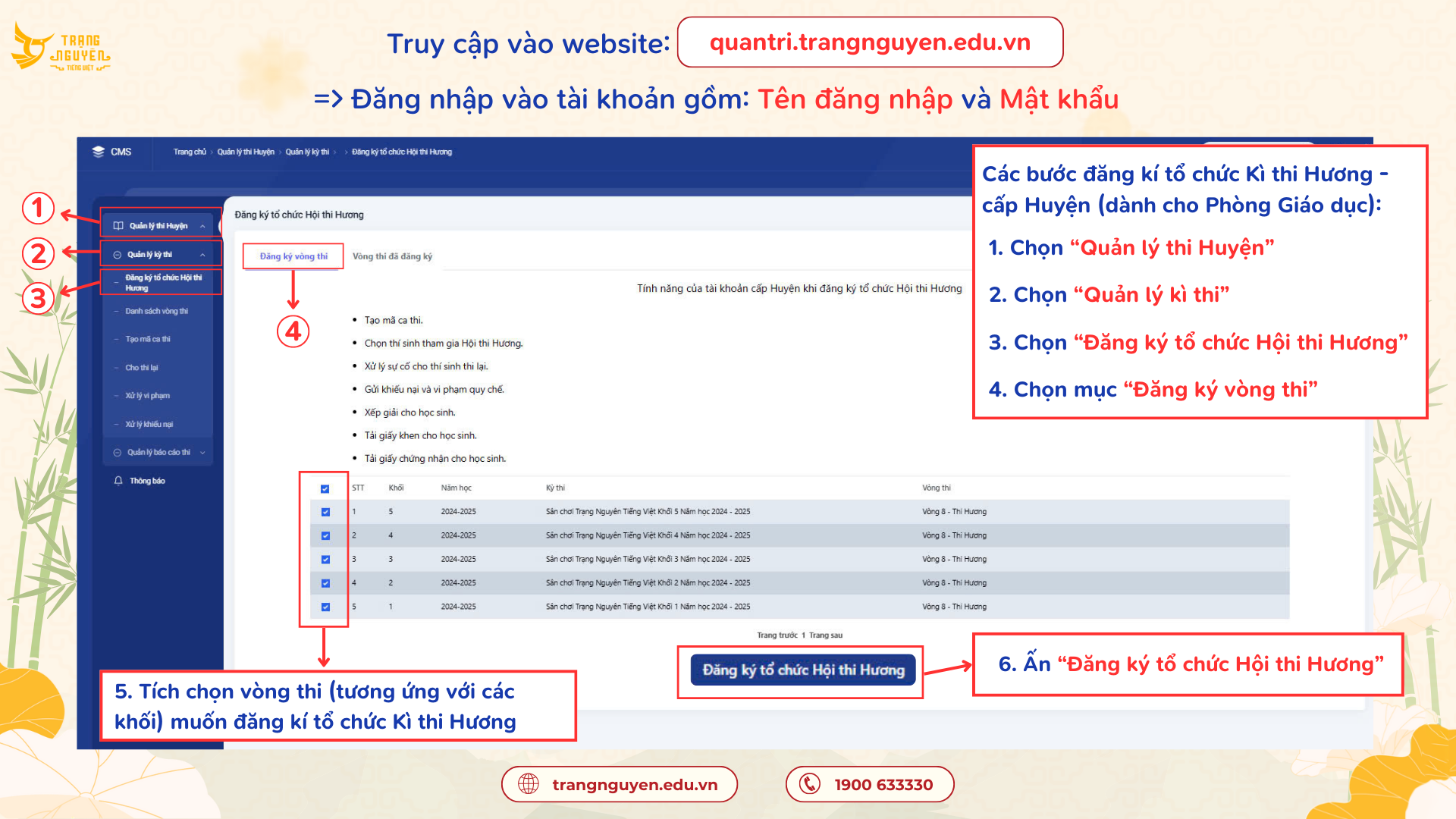Click the bell icon next to Thông báo
This screenshot has height=819, width=1456.
click(x=118, y=481)
